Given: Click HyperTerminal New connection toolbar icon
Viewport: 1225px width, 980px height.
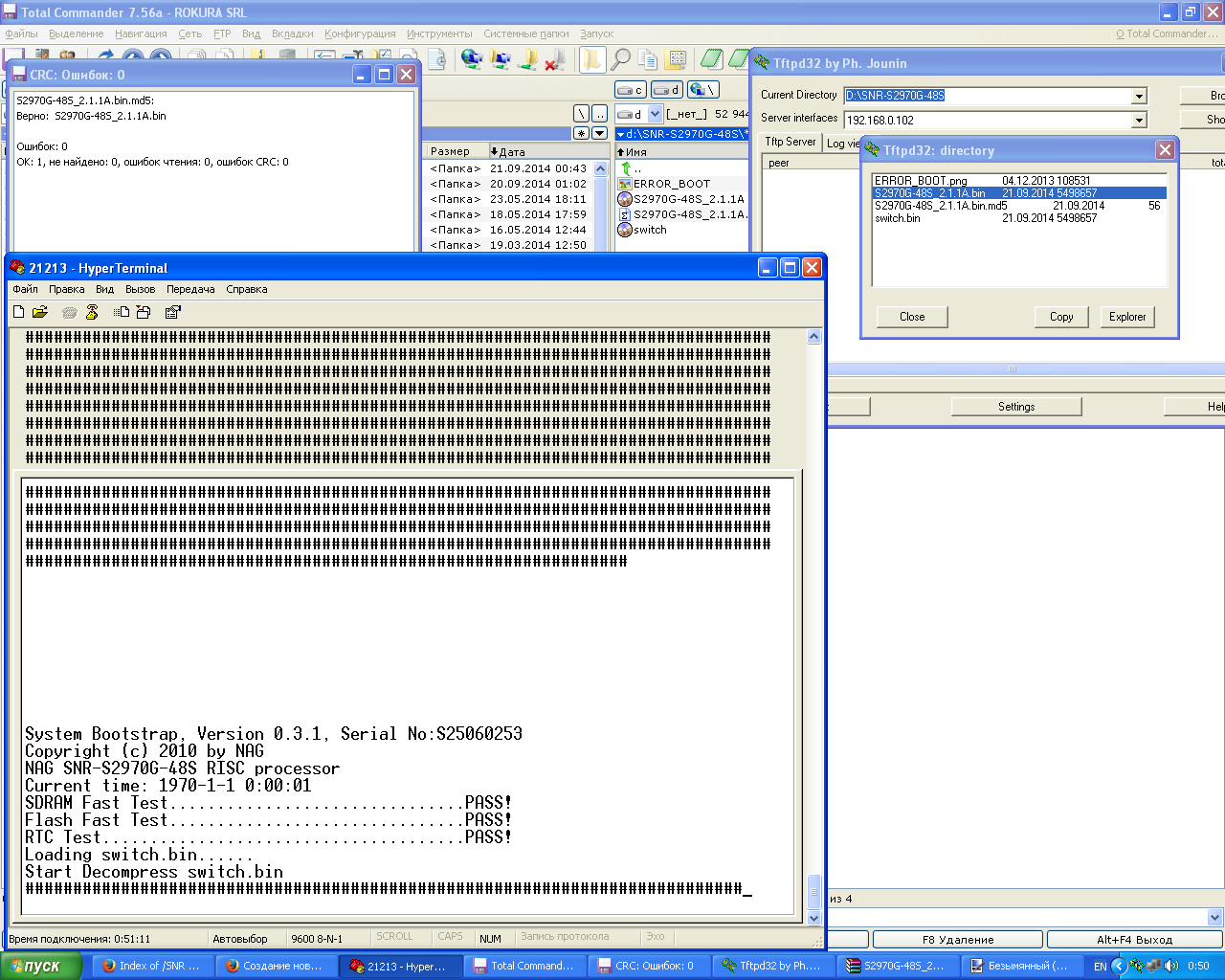Looking at the screenshot, I should [19, 312].
